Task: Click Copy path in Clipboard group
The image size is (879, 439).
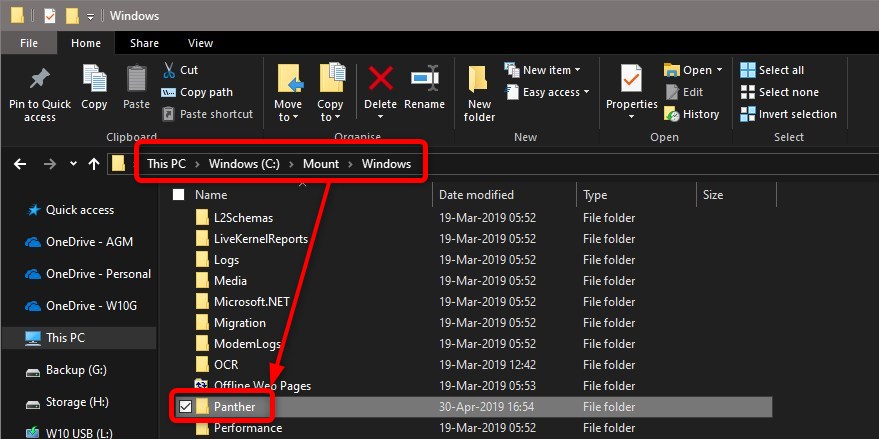Action: point(197,93)
